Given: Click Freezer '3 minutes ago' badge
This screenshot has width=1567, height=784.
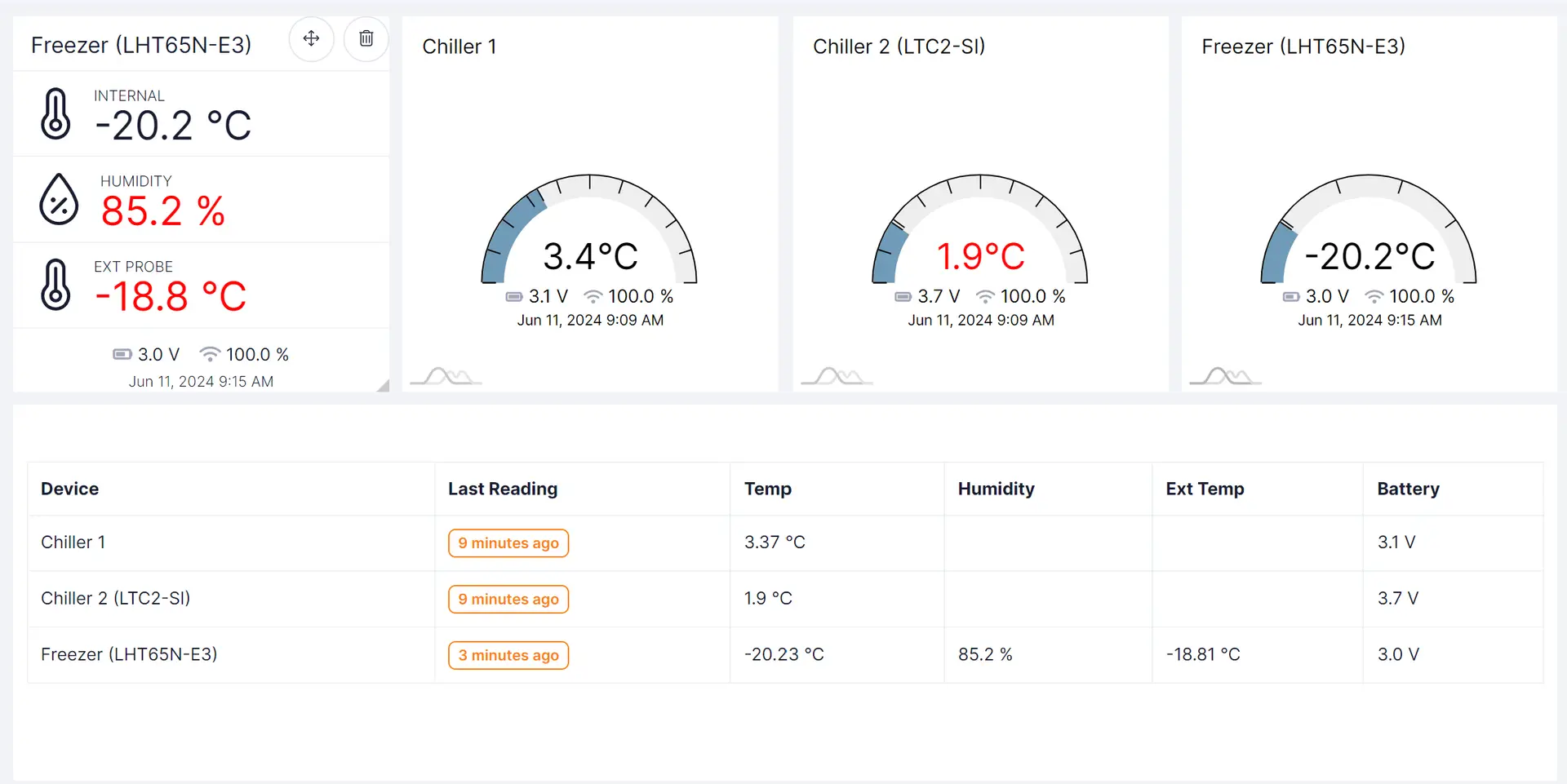Looking at the screenshot, I should pos(508,655).
